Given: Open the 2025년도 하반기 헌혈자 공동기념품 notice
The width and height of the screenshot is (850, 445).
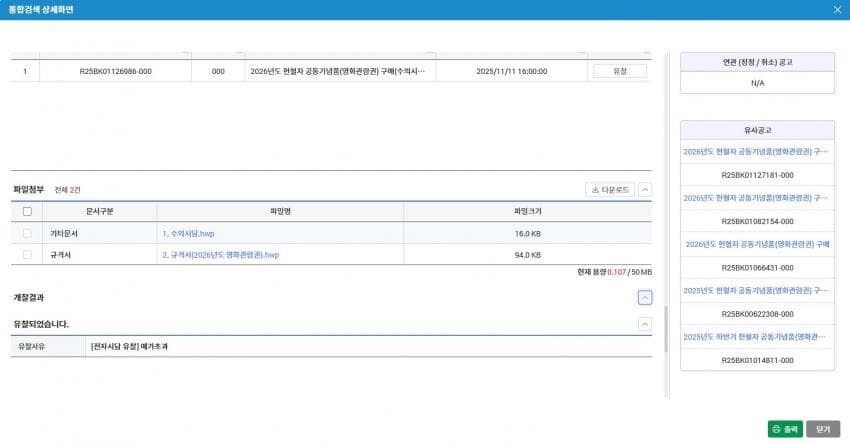Looking at the screenshot, I should click(x=756, y=337).
